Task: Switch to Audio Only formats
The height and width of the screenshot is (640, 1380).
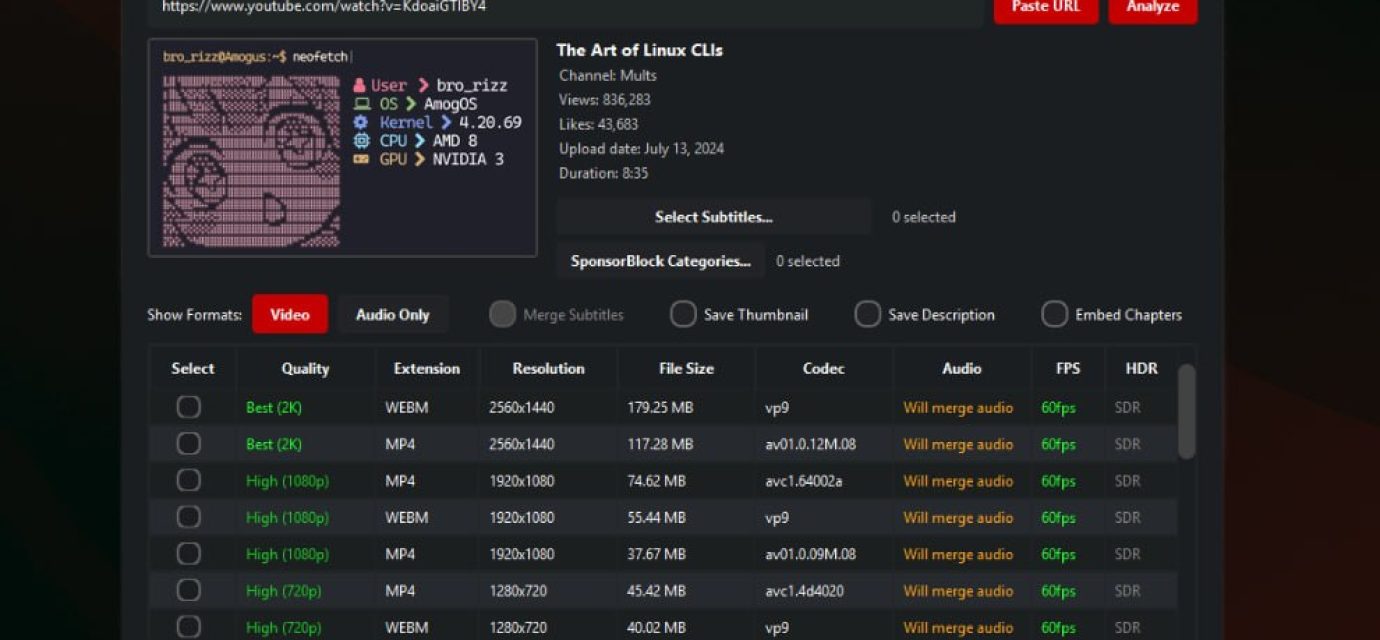Action: click(x=392, y=315)
